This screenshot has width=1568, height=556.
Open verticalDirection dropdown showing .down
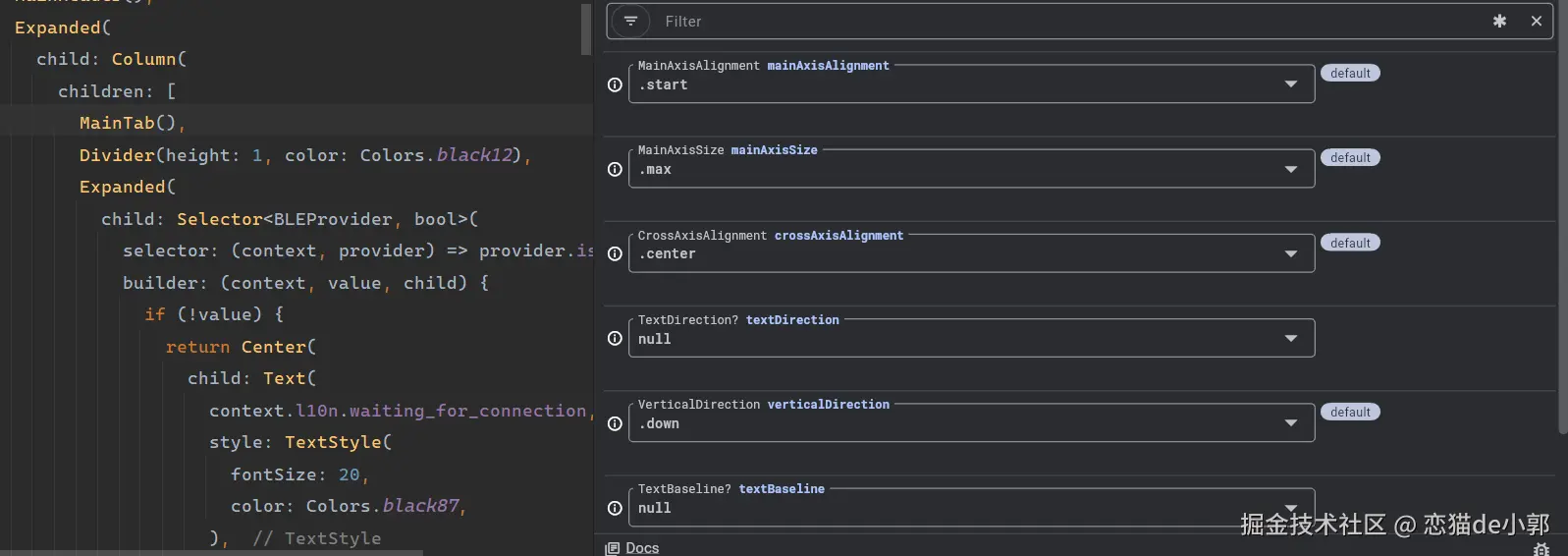[x=1290, y=423]
